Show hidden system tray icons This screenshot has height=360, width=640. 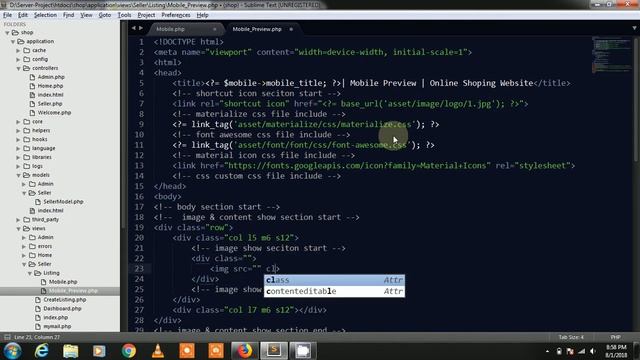[x=547, y=351]
